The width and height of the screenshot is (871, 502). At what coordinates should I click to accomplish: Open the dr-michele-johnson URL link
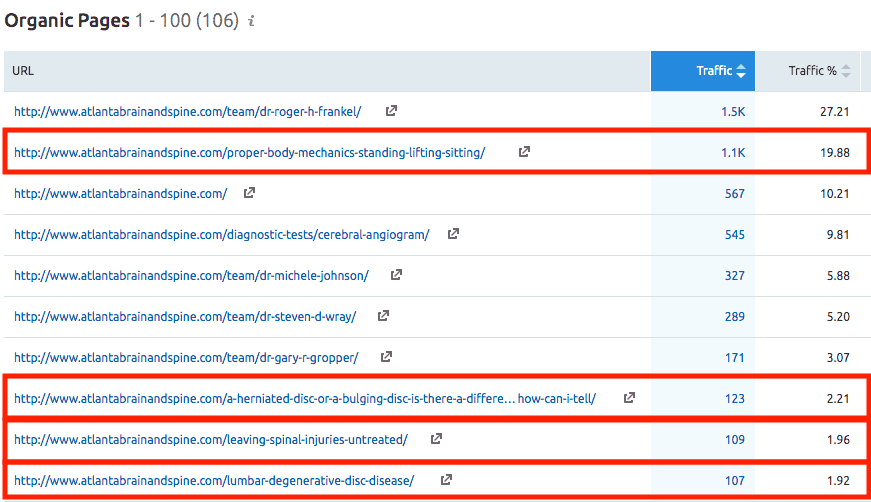click(x=191, y=276)
